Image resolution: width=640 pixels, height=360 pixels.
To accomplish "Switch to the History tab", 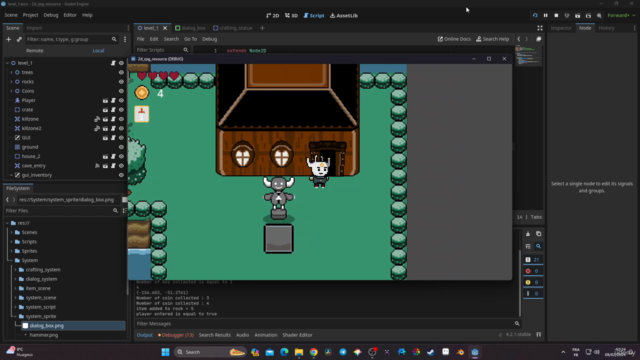I will [606, 28].
